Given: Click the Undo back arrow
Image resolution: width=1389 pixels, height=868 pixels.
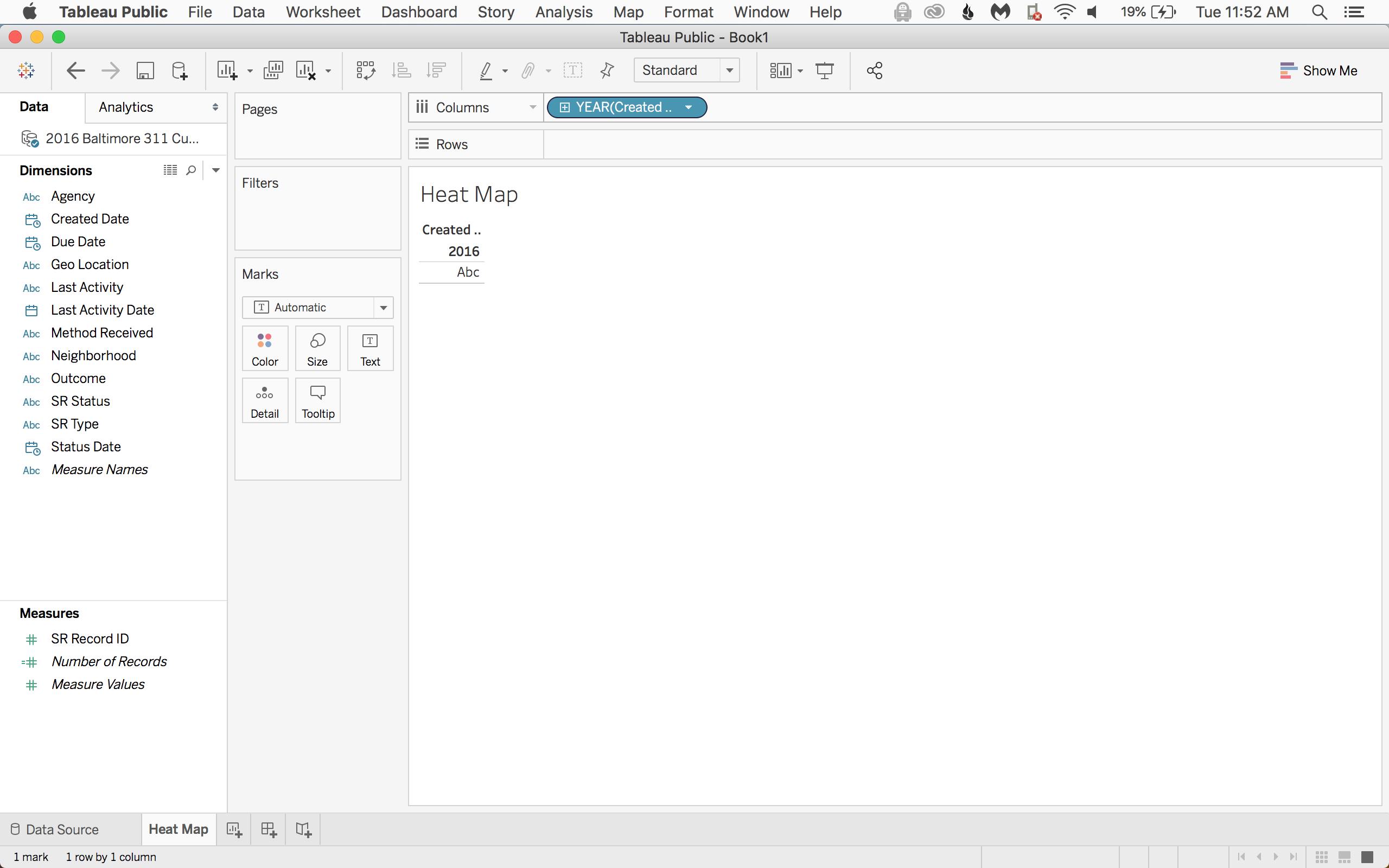Looking at the screenshot, I should [x=75, y=71].
